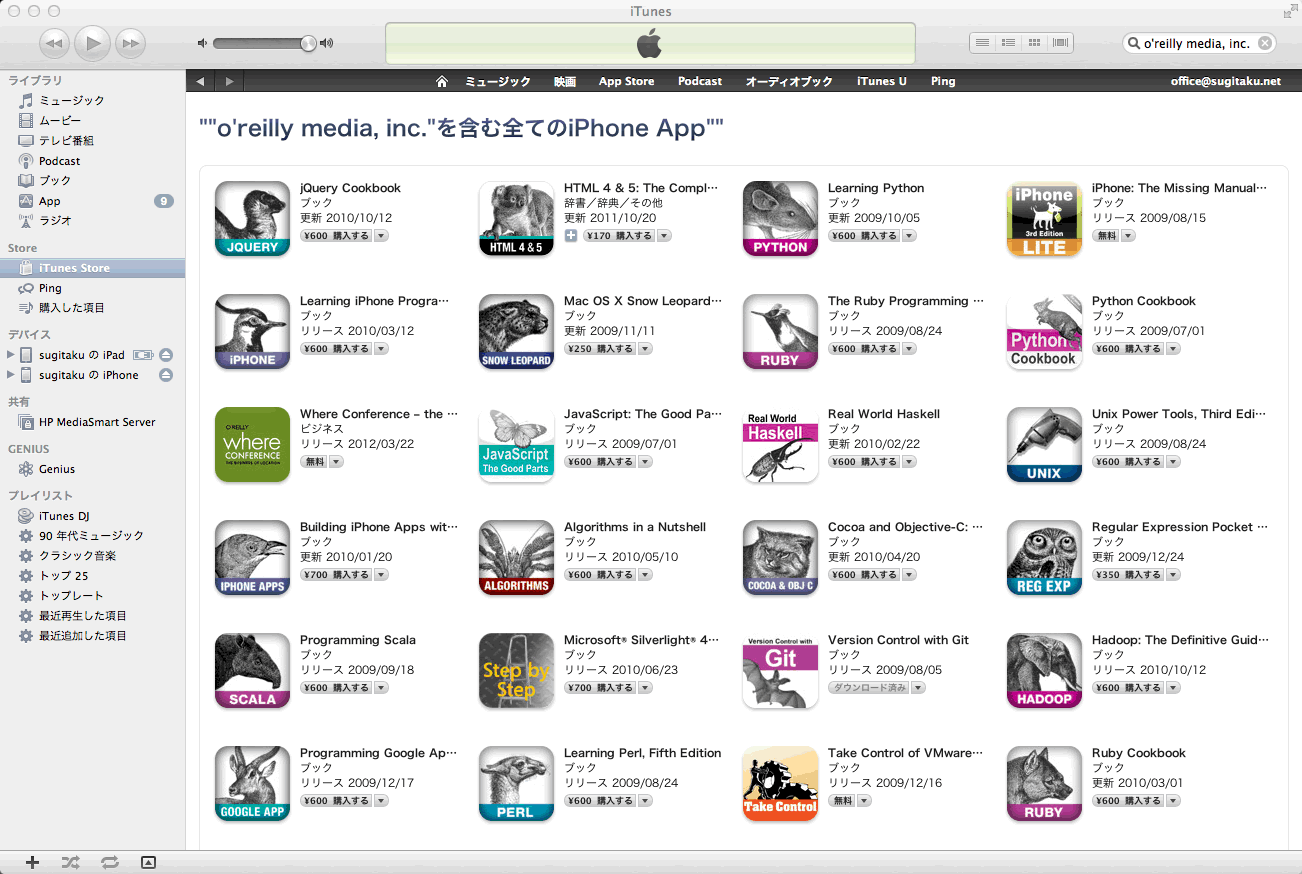Toggle shuffle playback

click(71, 862)
